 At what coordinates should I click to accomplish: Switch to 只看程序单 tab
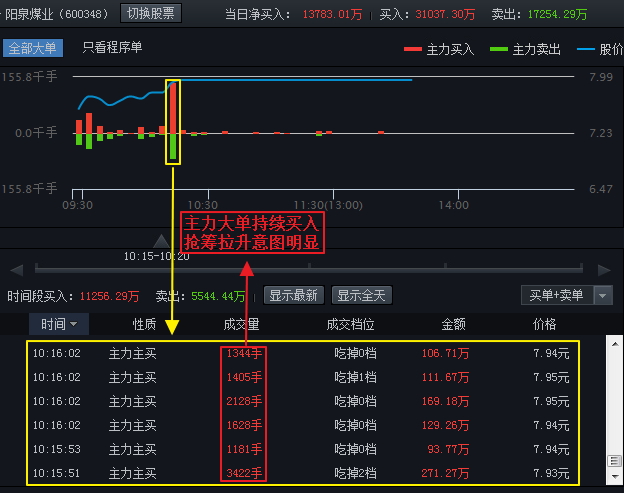coord(112,48)
